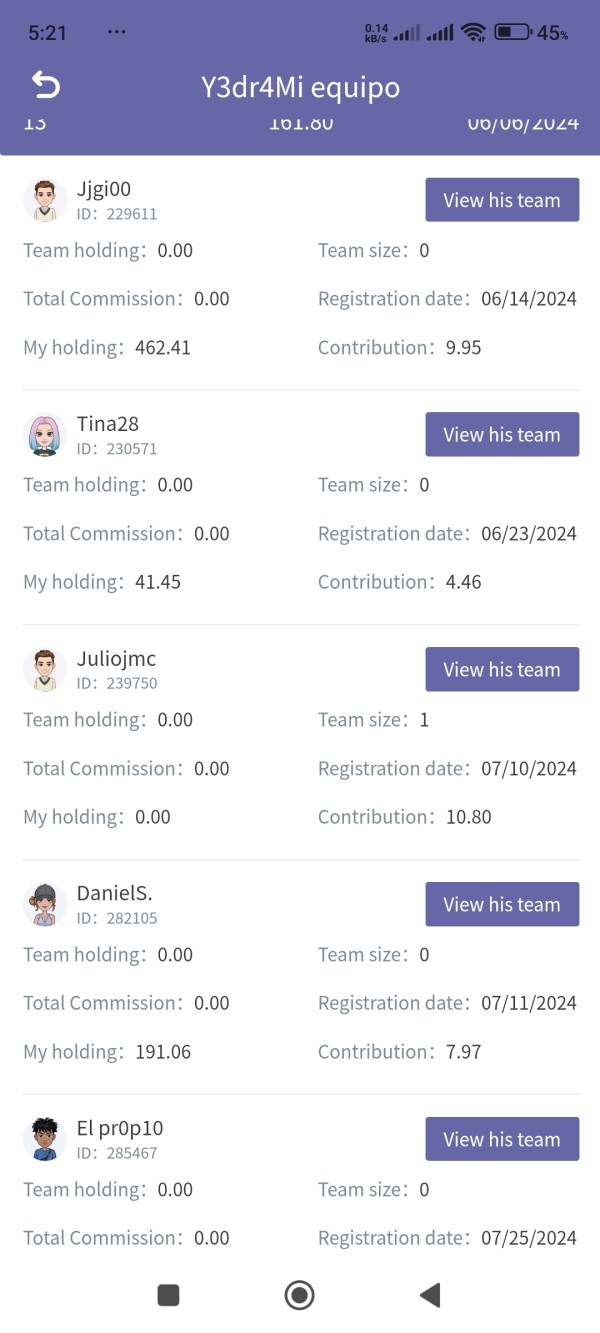The height and width of the screenshot is (1333, 600).
Task: Tap the back arrow icon
Action: click(46, 86)
